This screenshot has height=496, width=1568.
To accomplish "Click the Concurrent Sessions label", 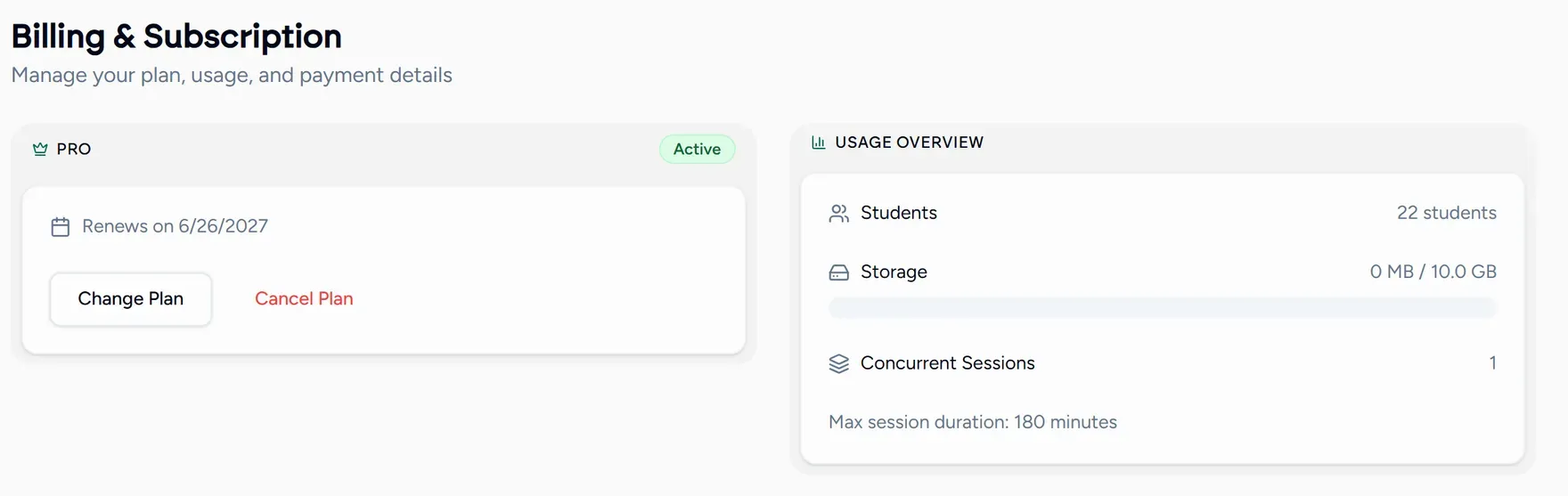I will tap(948, 363).
